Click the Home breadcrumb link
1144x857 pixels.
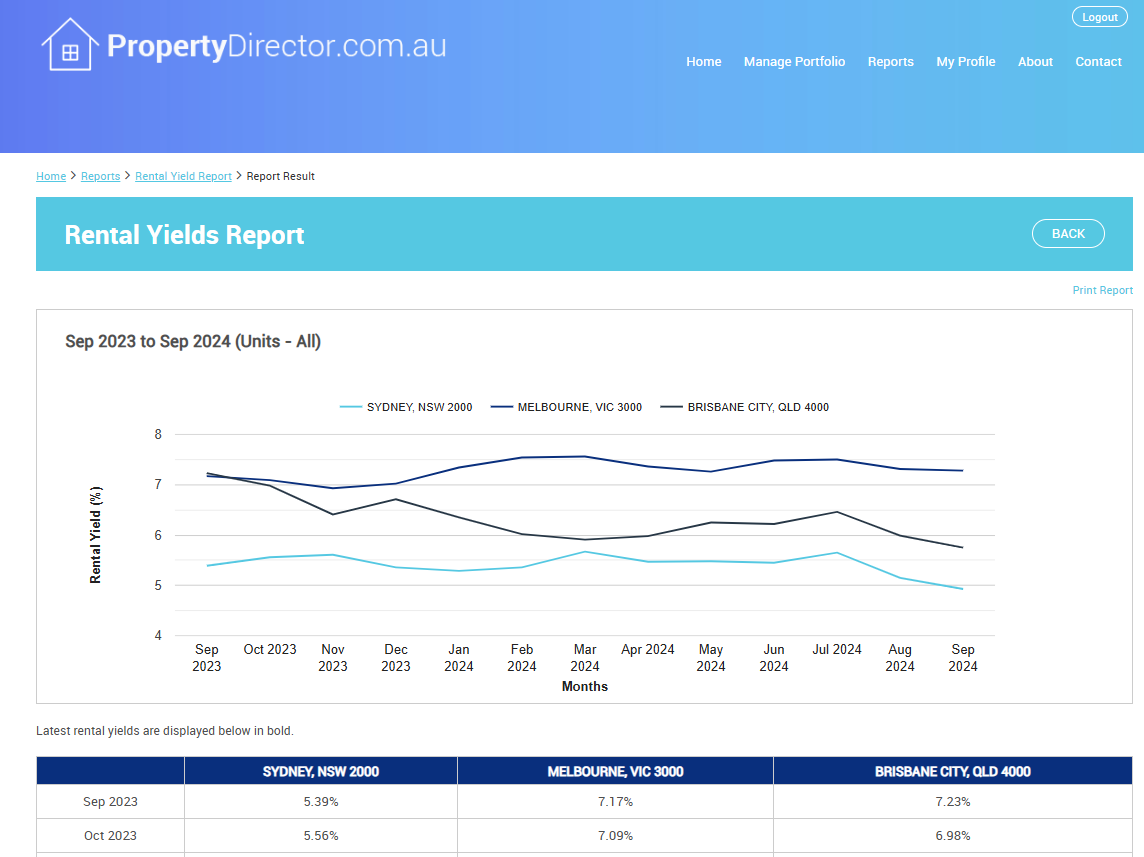coord(51,175)
